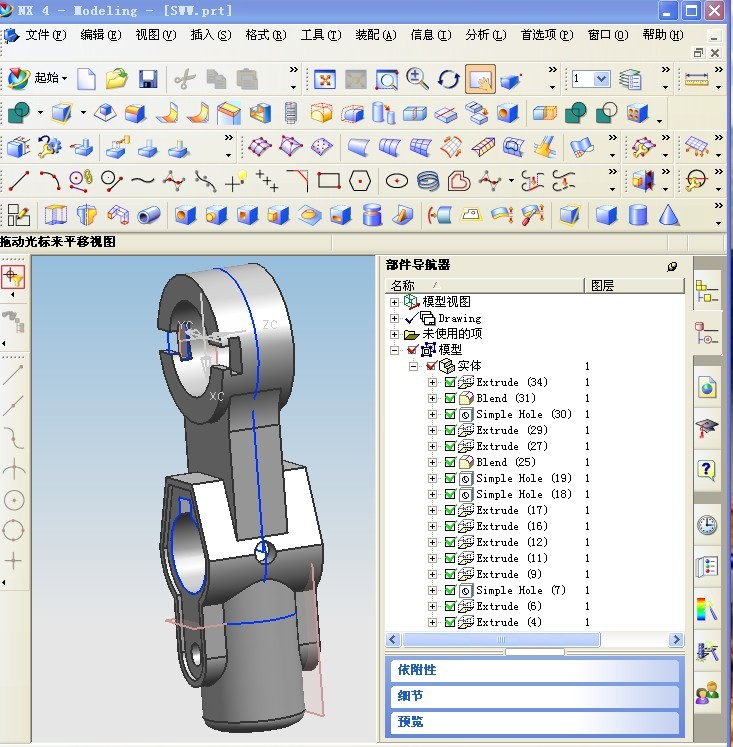The width and height of the screenshot is (733, 747).
Task: Open the History clock sidebar icon
Action: coord(707,525)
